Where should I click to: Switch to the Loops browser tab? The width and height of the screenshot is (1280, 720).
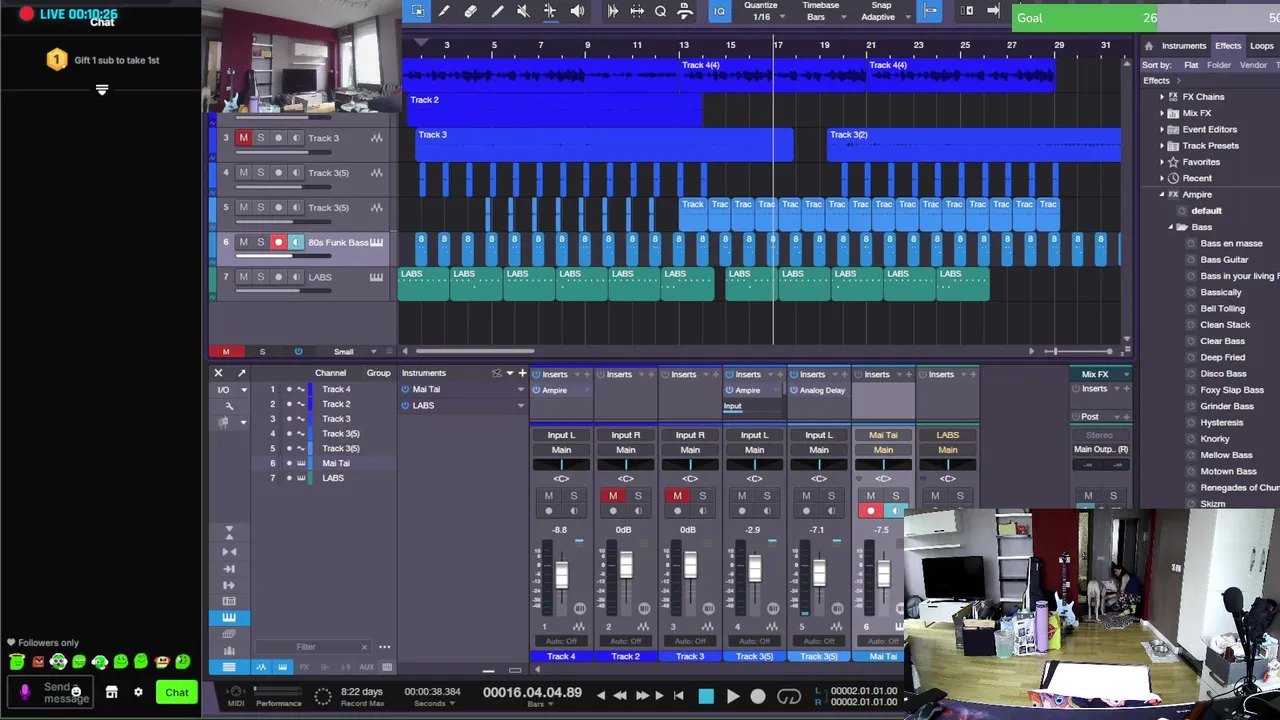(x=1262, y=46)
